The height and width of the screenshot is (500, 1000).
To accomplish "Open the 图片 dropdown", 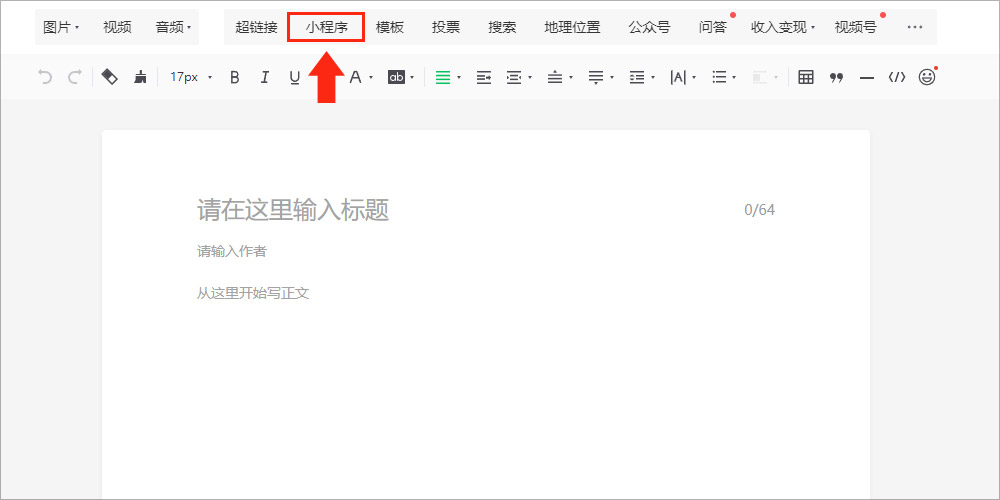I will click(61, 27).
